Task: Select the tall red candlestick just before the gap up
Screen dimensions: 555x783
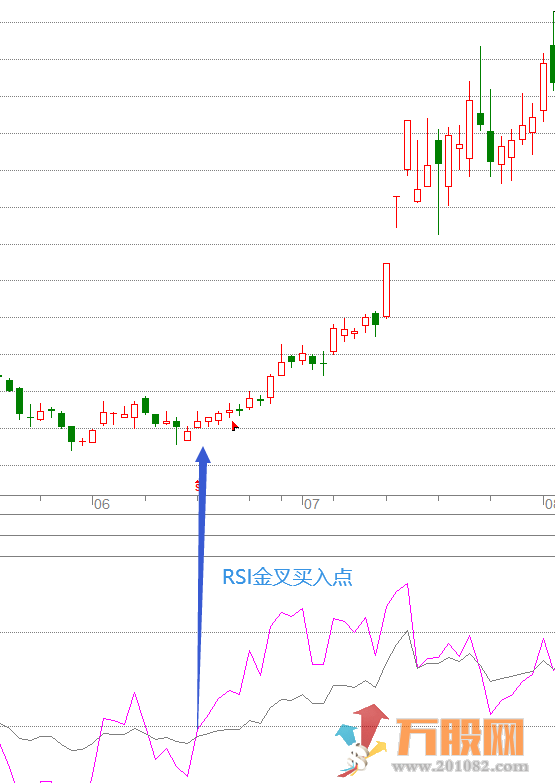Action: 386,290
